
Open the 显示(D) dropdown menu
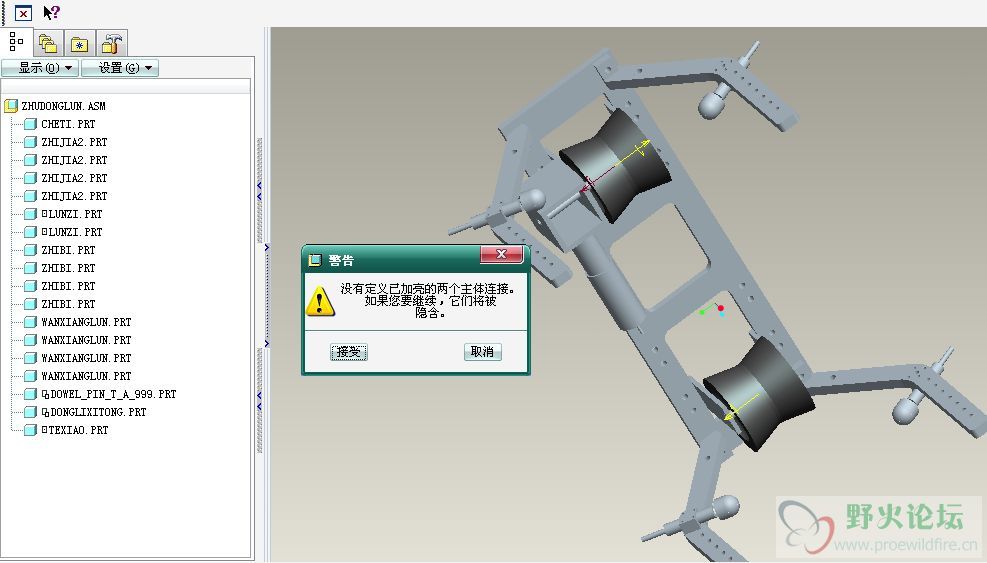point(40,67)
